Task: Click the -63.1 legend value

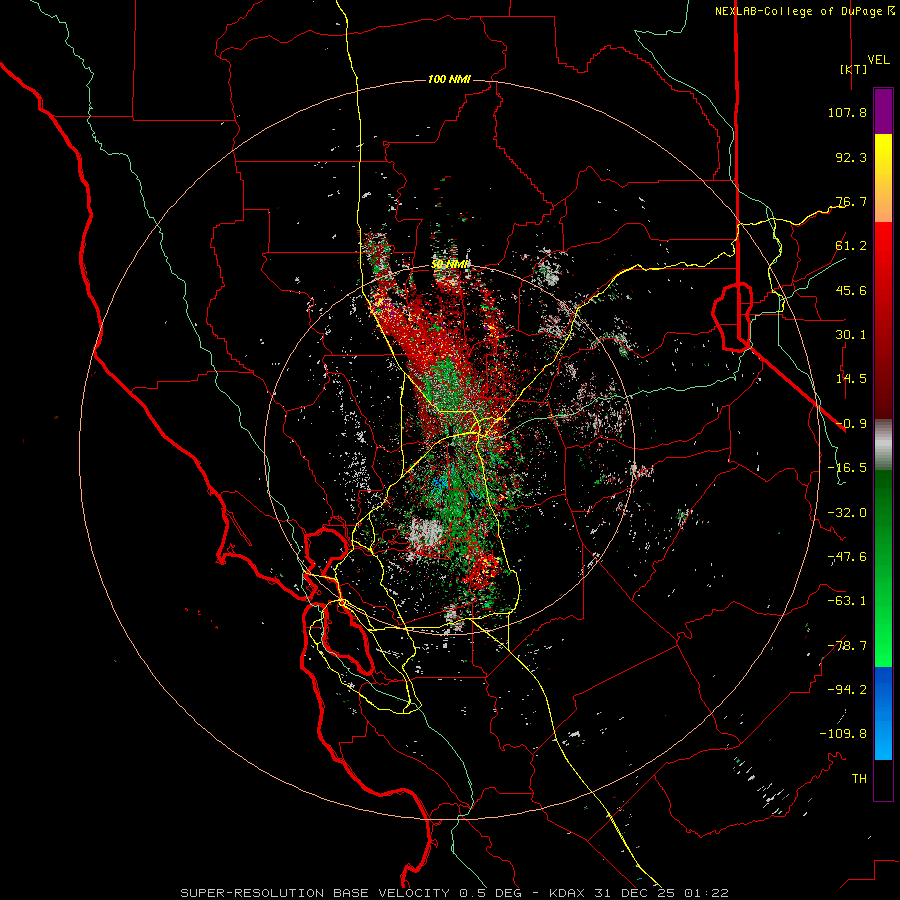Action: coord(847,601)
